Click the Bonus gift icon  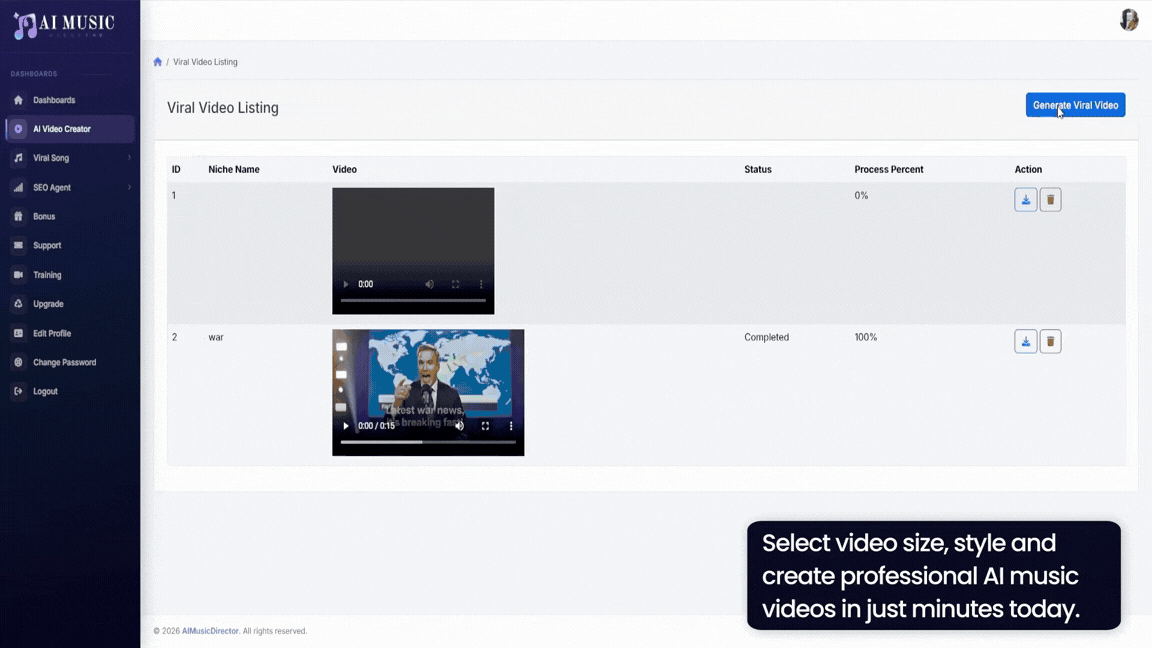tap(18, 217)
